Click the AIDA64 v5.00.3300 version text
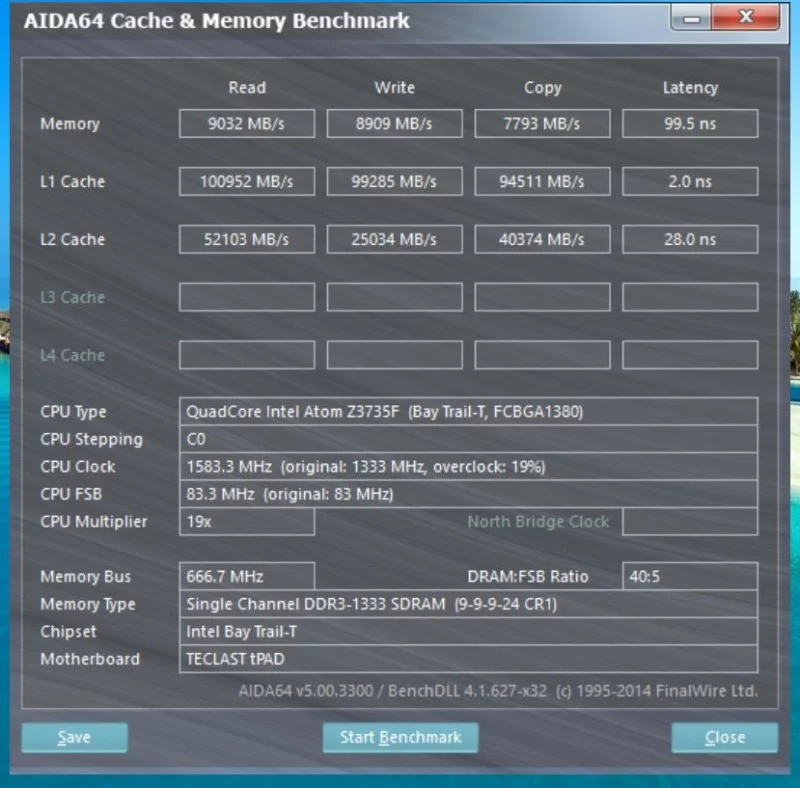The height and width of the screenshot is (788, 800). pos(498,691)
